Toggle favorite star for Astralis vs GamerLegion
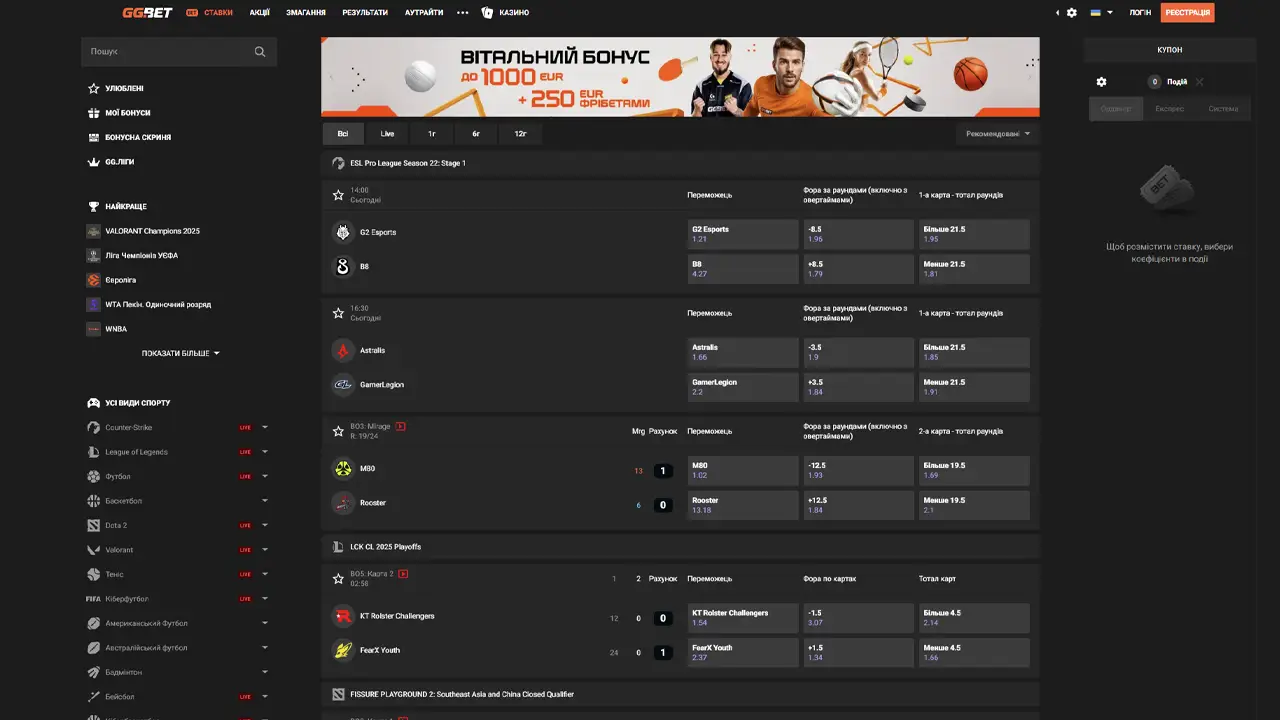The width and height of the screenshot is (1280, 720). coord(339,313)
